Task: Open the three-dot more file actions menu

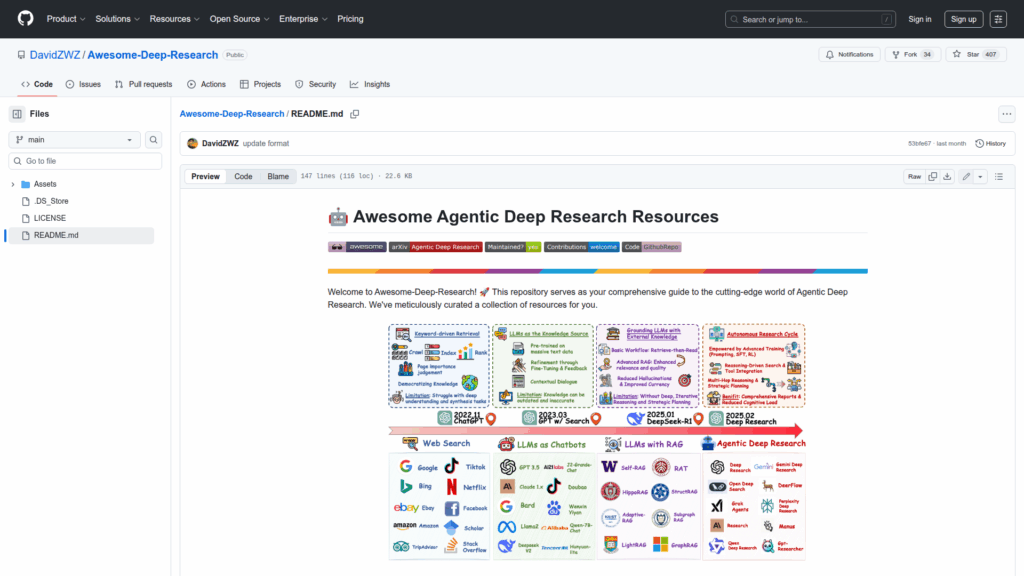Action: (1006, 114)
